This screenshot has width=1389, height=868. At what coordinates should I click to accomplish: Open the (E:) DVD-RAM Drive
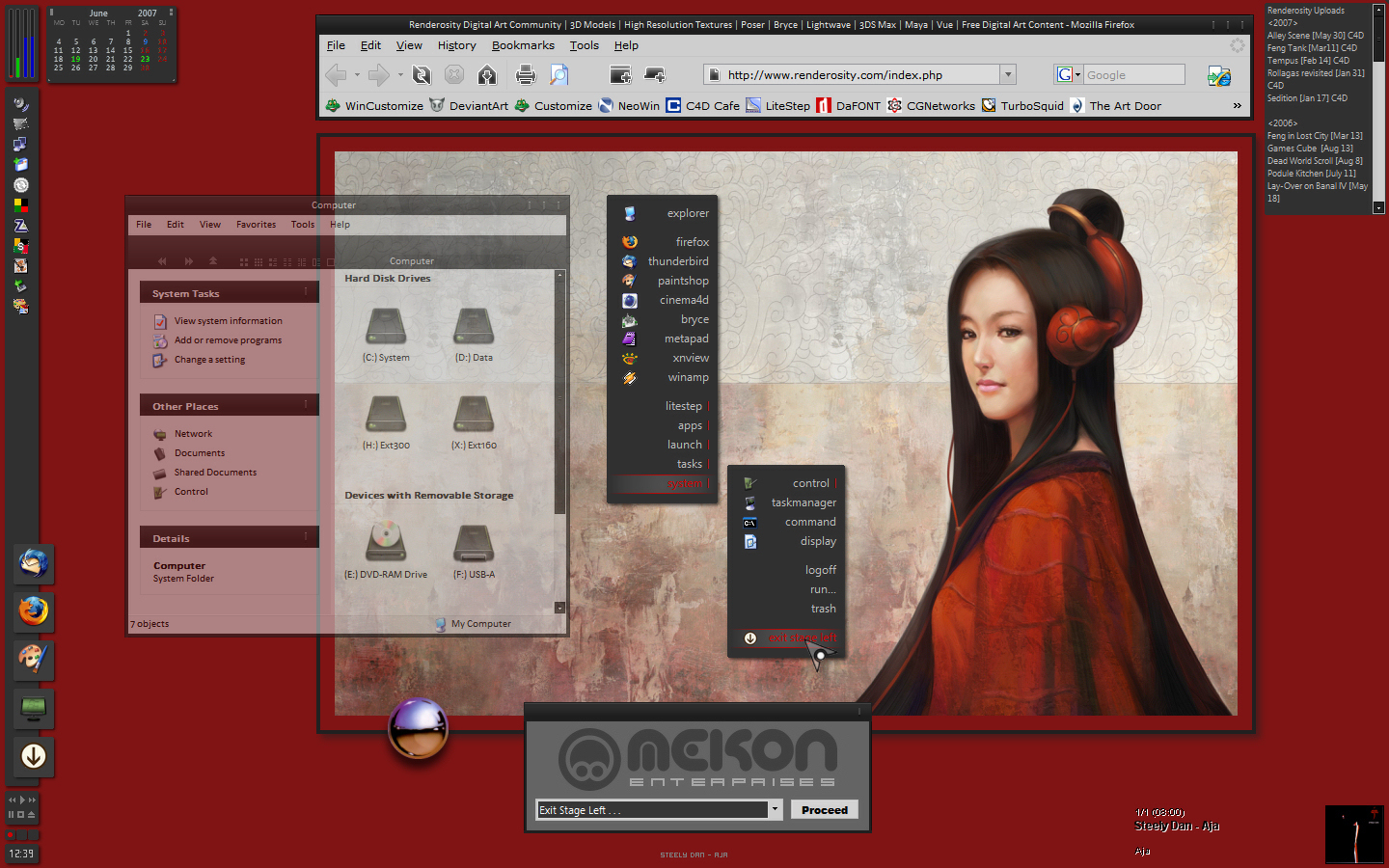(x=386, y=550)
